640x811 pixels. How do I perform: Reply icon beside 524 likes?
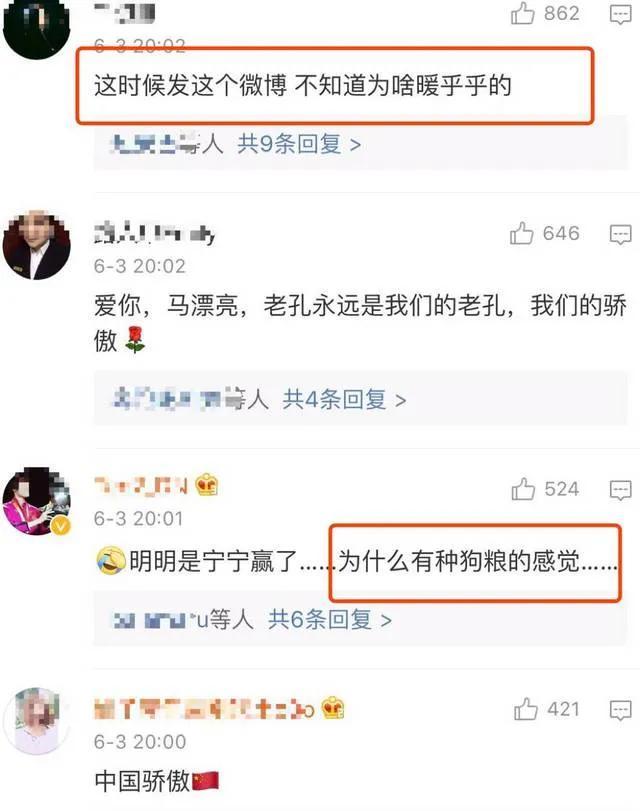point(620,490)
